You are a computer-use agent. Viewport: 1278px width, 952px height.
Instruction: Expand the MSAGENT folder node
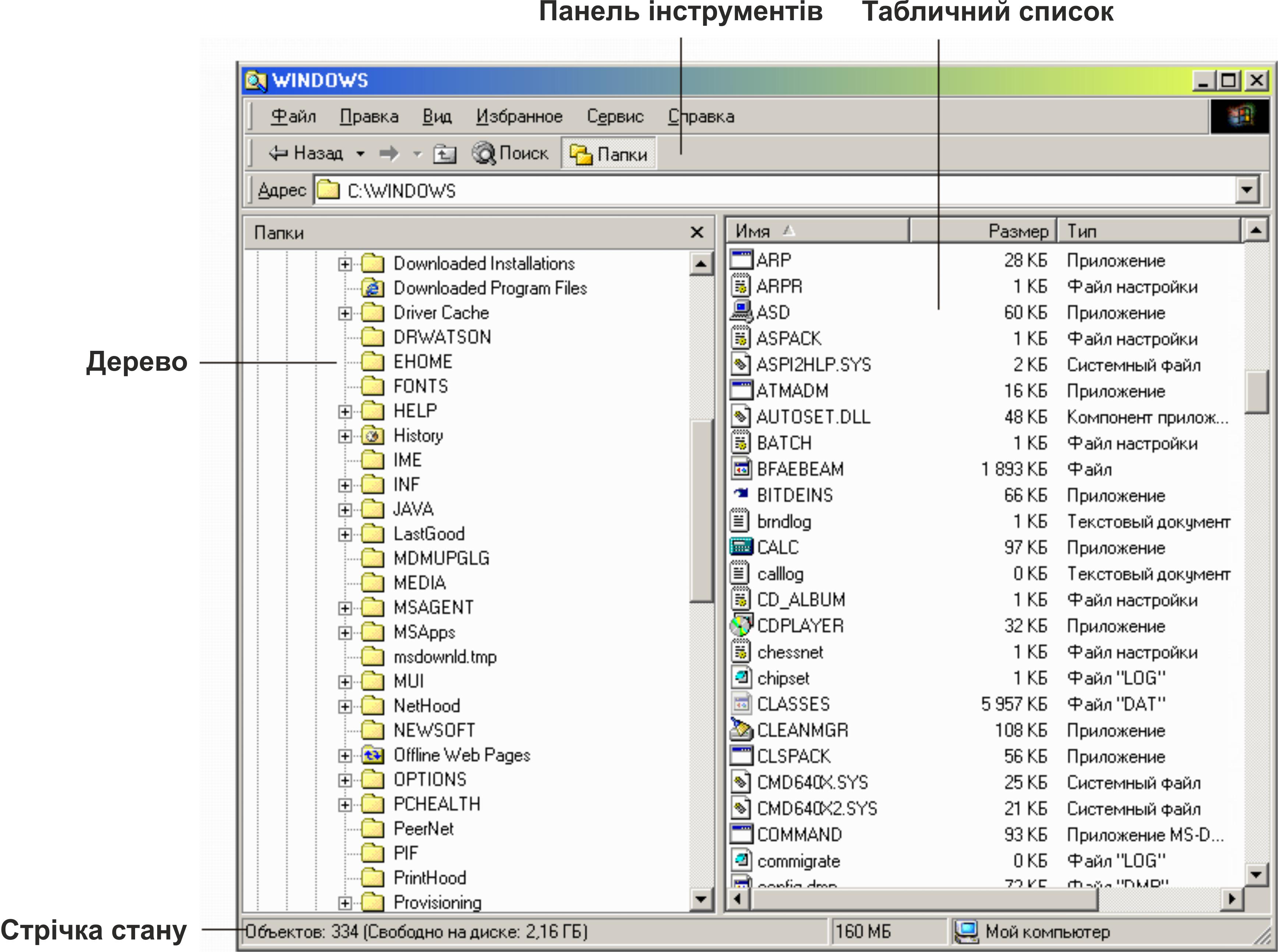coord(345,608)
